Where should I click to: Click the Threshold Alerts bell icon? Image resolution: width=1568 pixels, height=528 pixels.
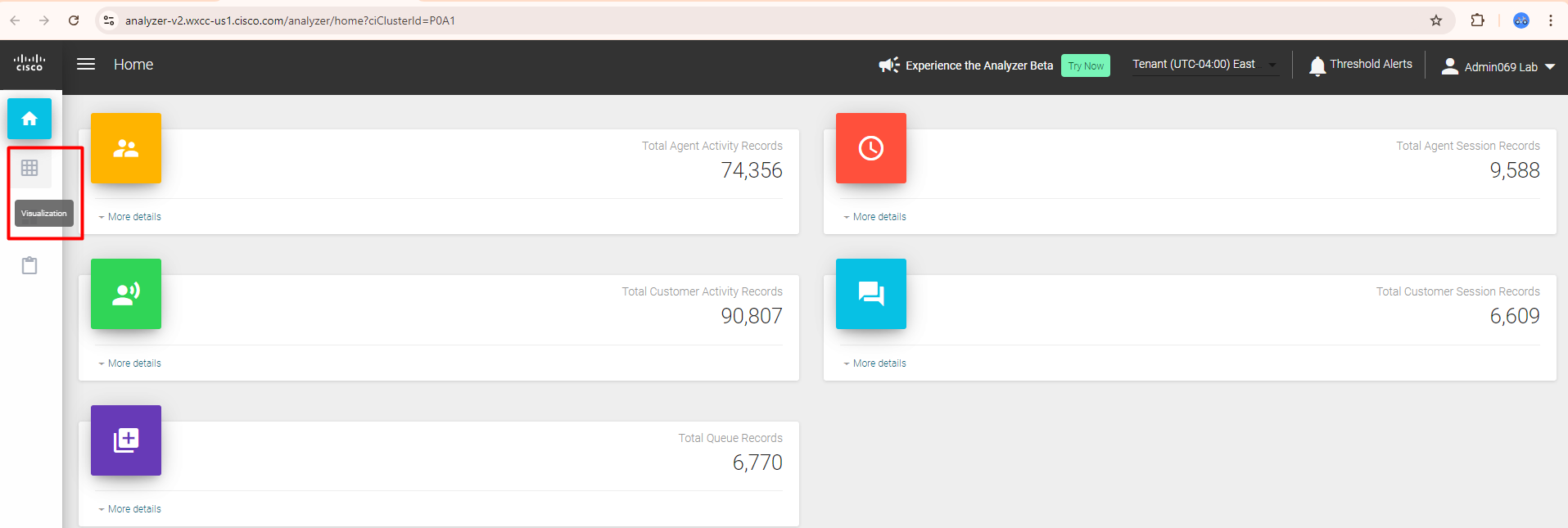(1317, 65)
